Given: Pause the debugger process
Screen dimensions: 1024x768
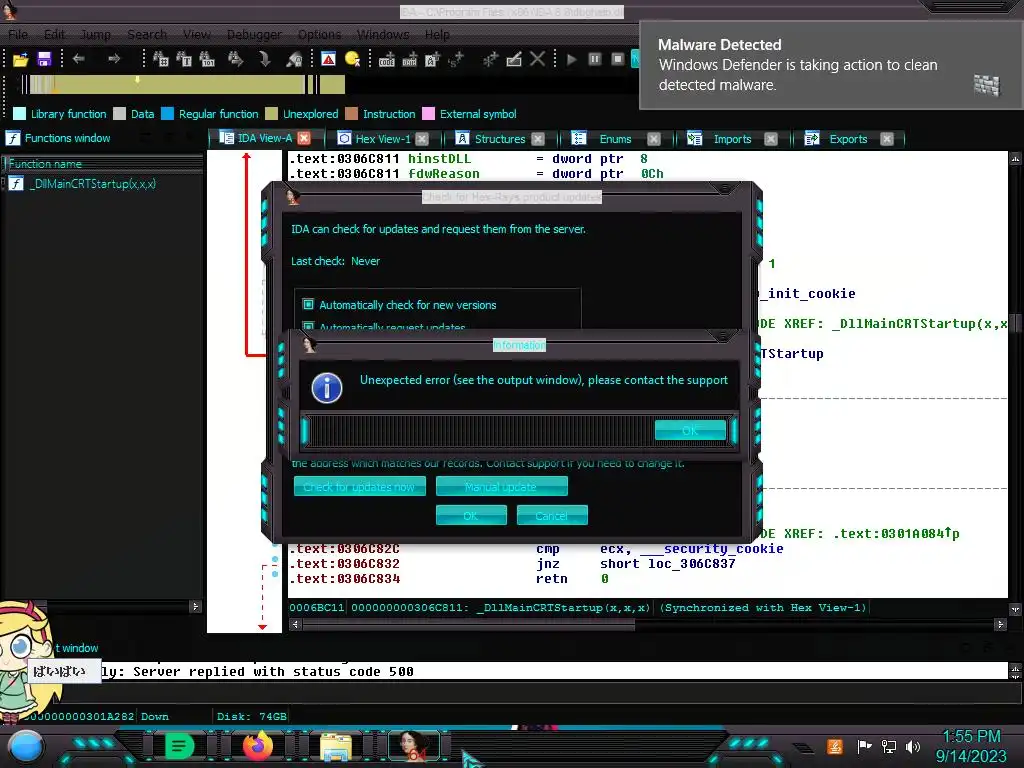Looking at the screenshot, I should pyautogui.click(x=595, y=59).
